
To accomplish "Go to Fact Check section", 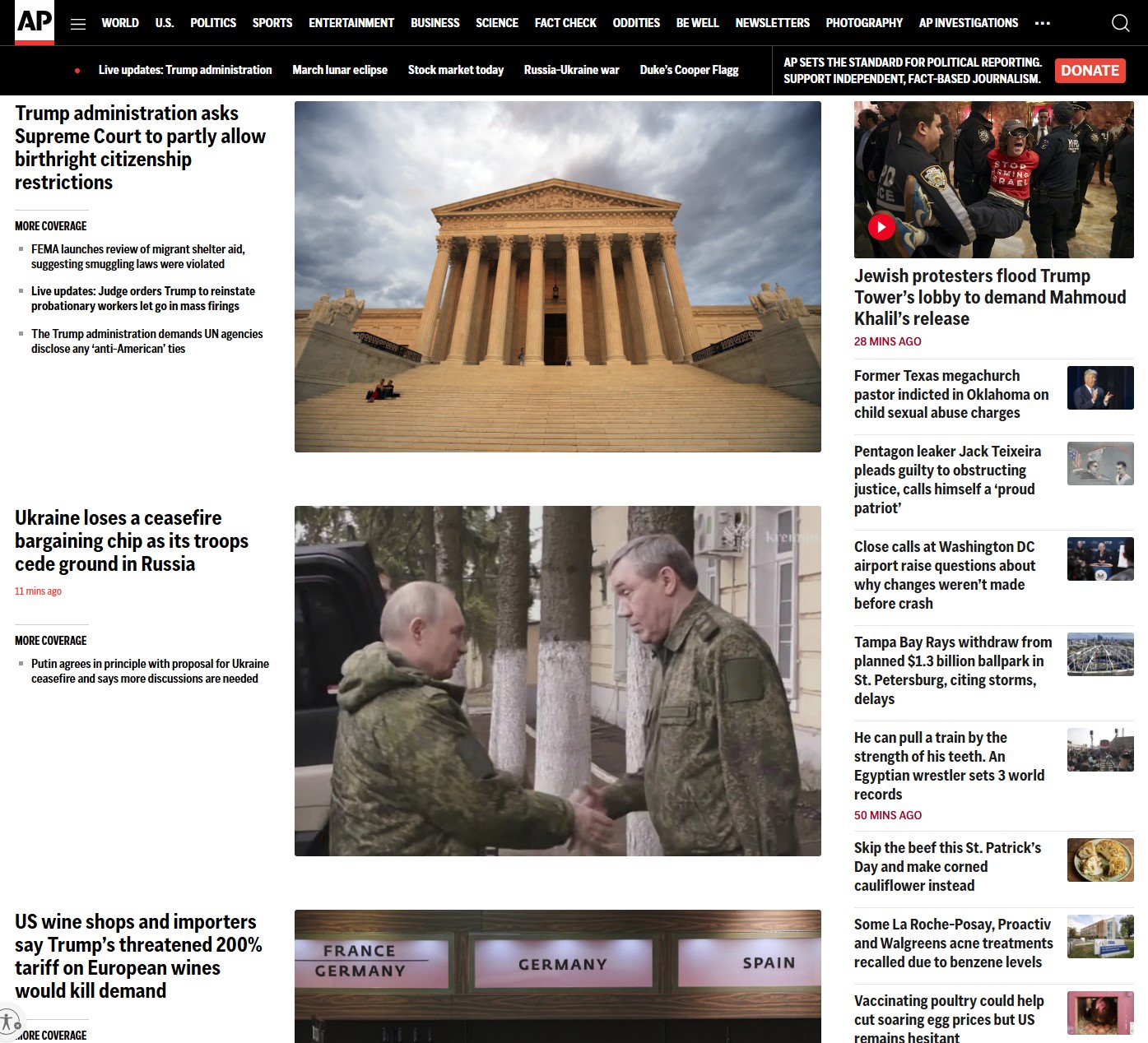I will pyautogui.click(x=565, y=23).
